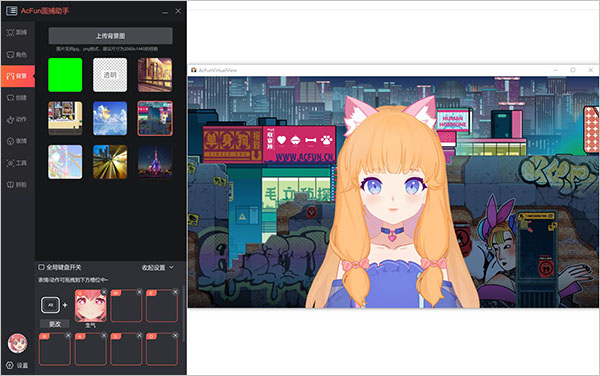Choose the city light-streak background thumbnail
The image size is (600, 376).
[x=110, y=162]
